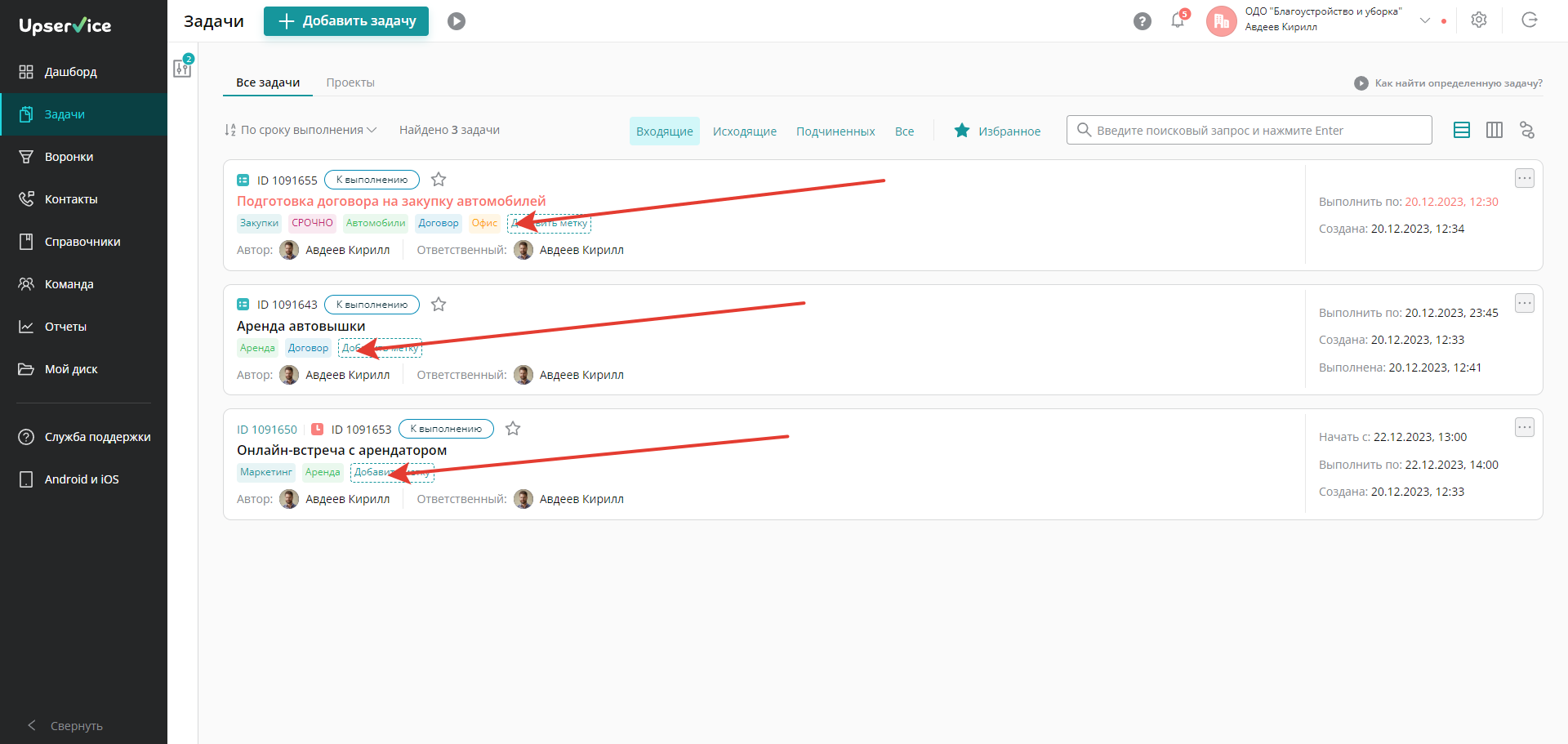Select the Все filter
The width and height of the screenshot is (1568, 744).
coord(904,131)
